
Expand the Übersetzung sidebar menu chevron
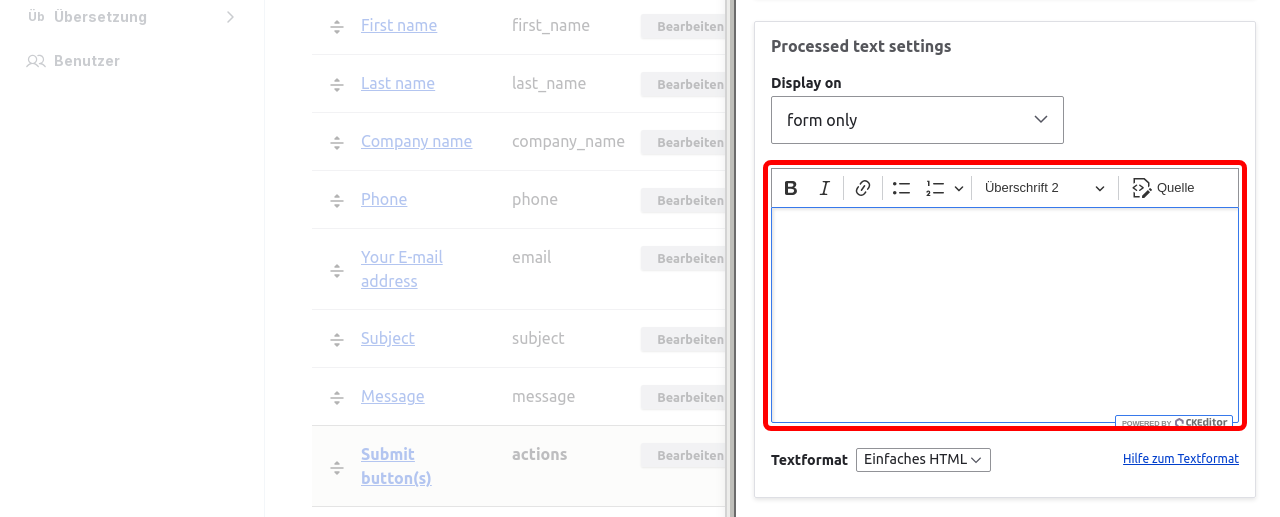tap(231, 17)
